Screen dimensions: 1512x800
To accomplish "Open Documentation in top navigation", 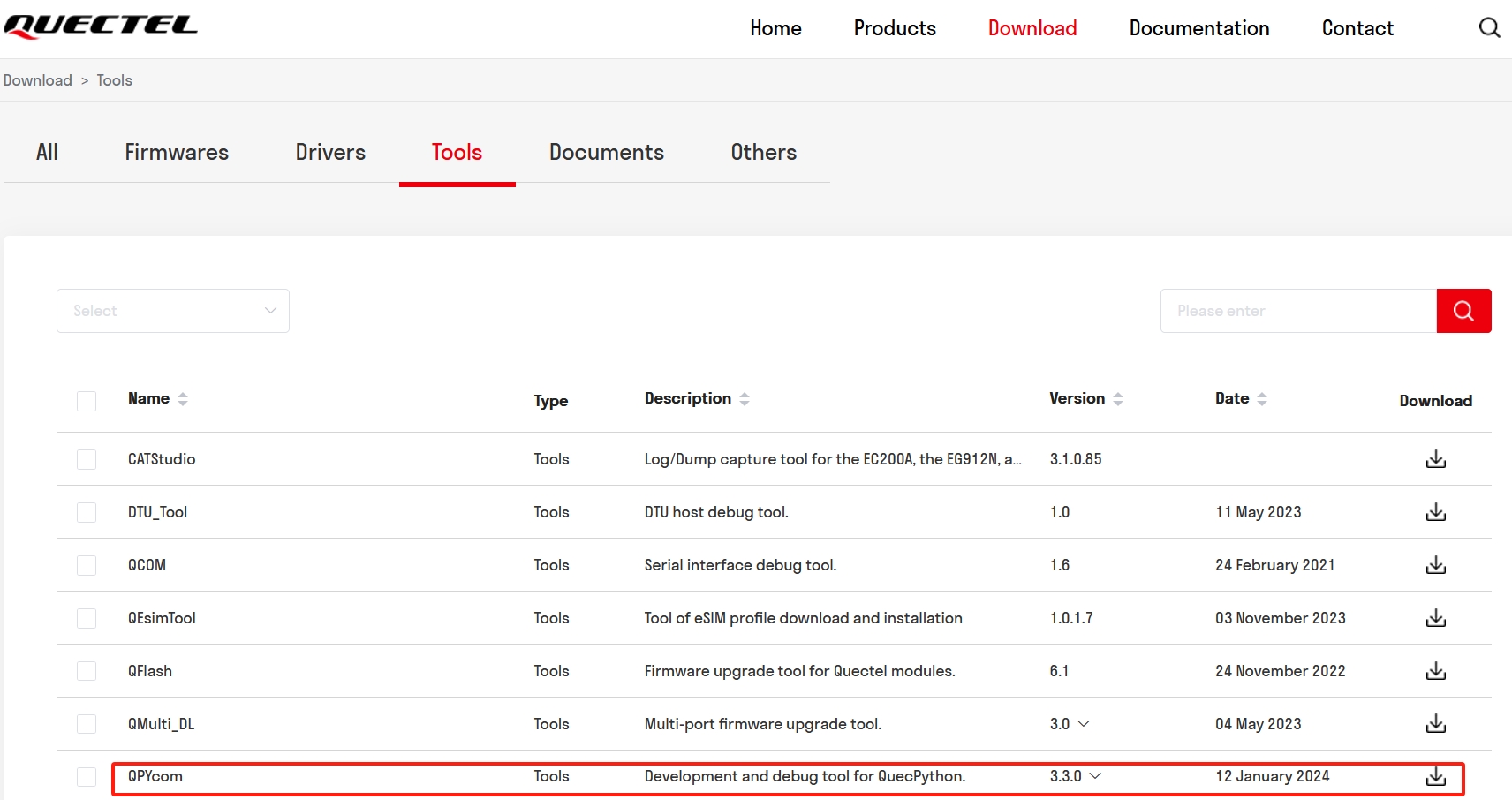I will click(1199, 28).
